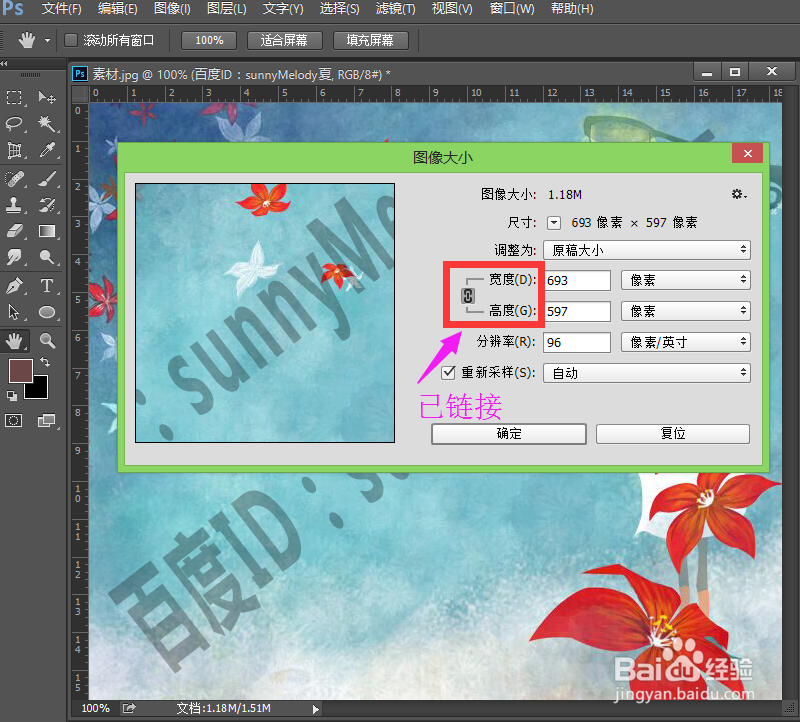Reset to default foreground/background colors
The height and width of the screenshot is (722, 800).
tap(11, 395)
